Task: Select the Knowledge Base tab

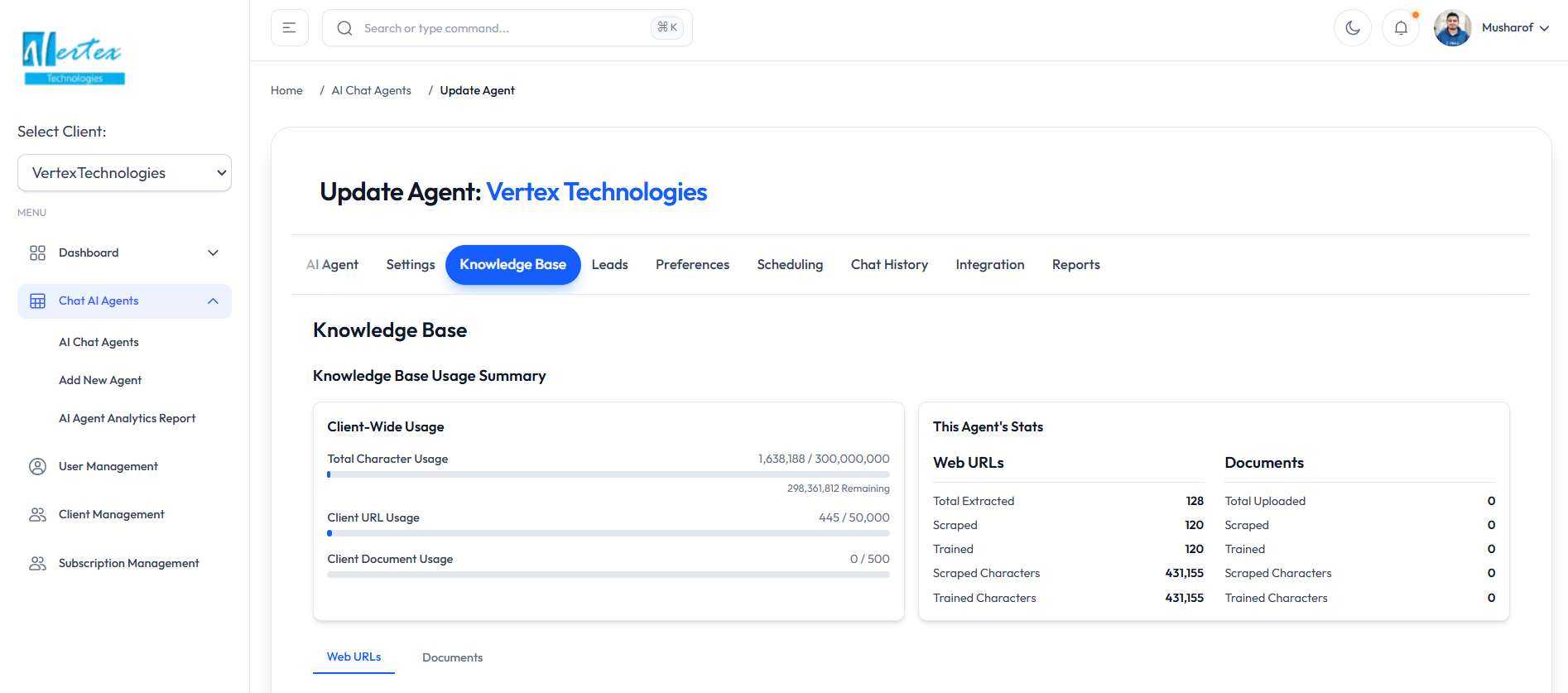Action: [x=512, y=264]
